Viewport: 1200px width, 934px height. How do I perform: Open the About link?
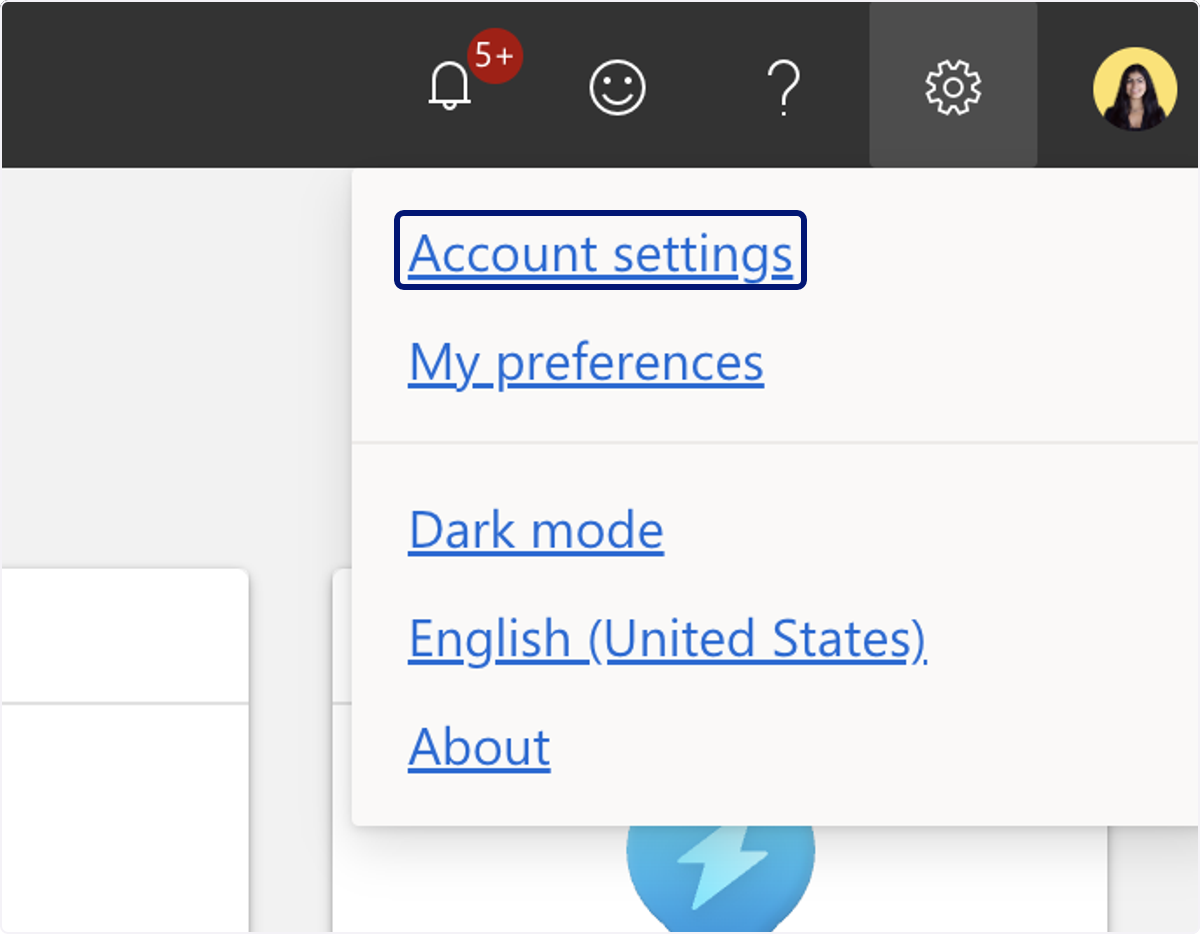pos(479,746)
